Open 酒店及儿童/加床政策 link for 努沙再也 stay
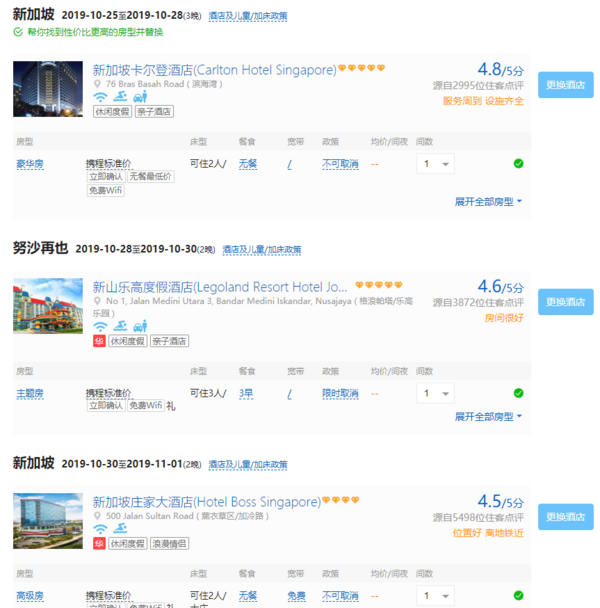 point(262,250)
